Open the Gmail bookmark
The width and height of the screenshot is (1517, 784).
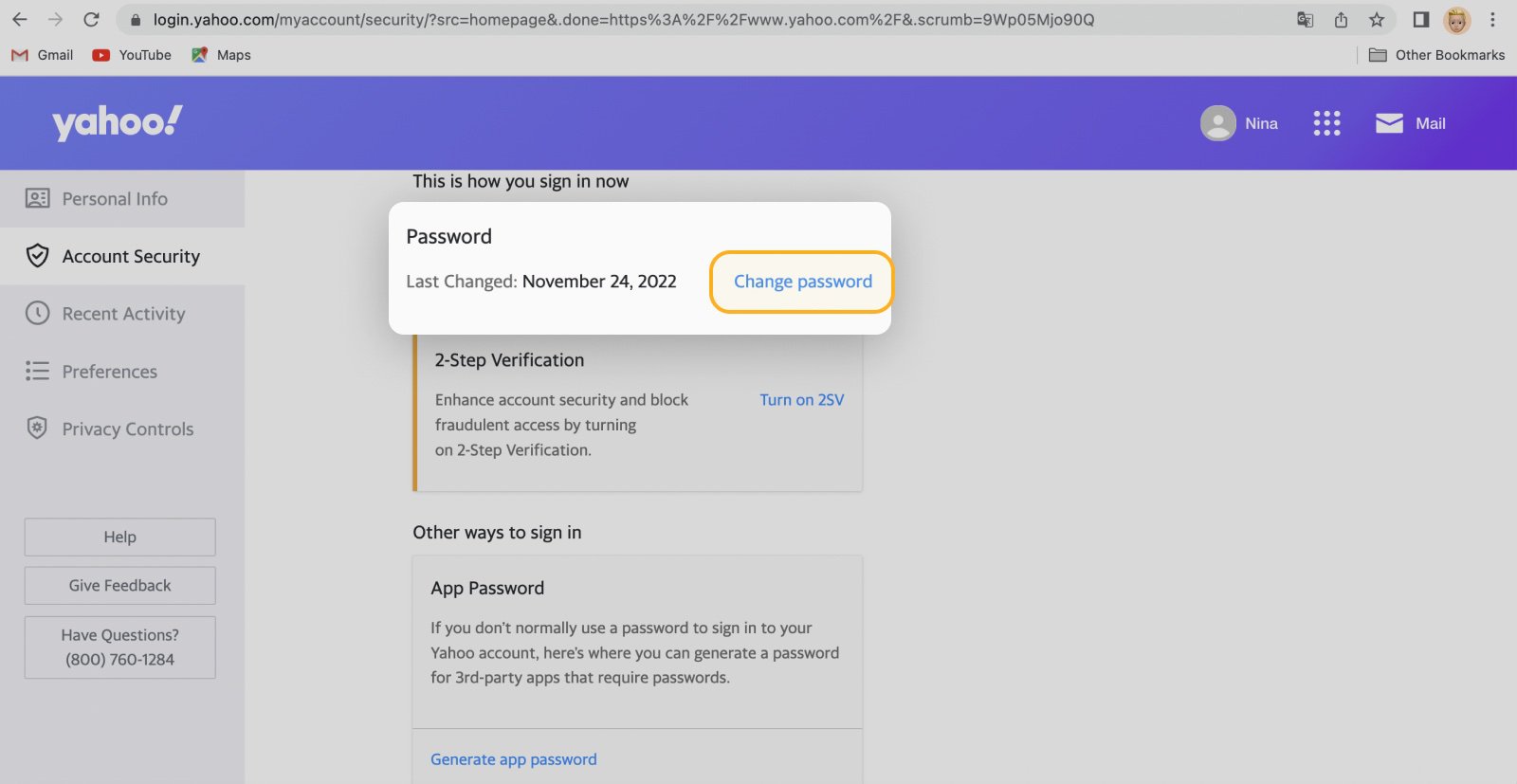[x=43, y=54]
